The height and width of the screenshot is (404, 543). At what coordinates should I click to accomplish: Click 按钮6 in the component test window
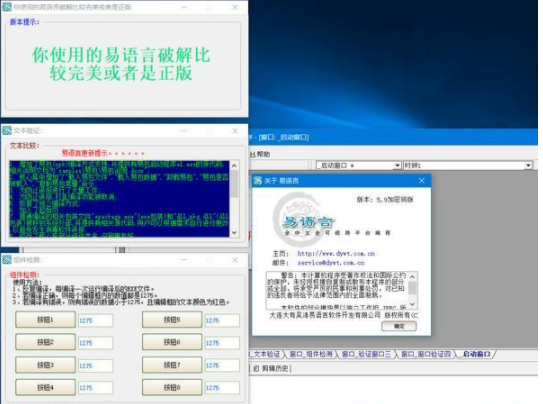(172, 342)
